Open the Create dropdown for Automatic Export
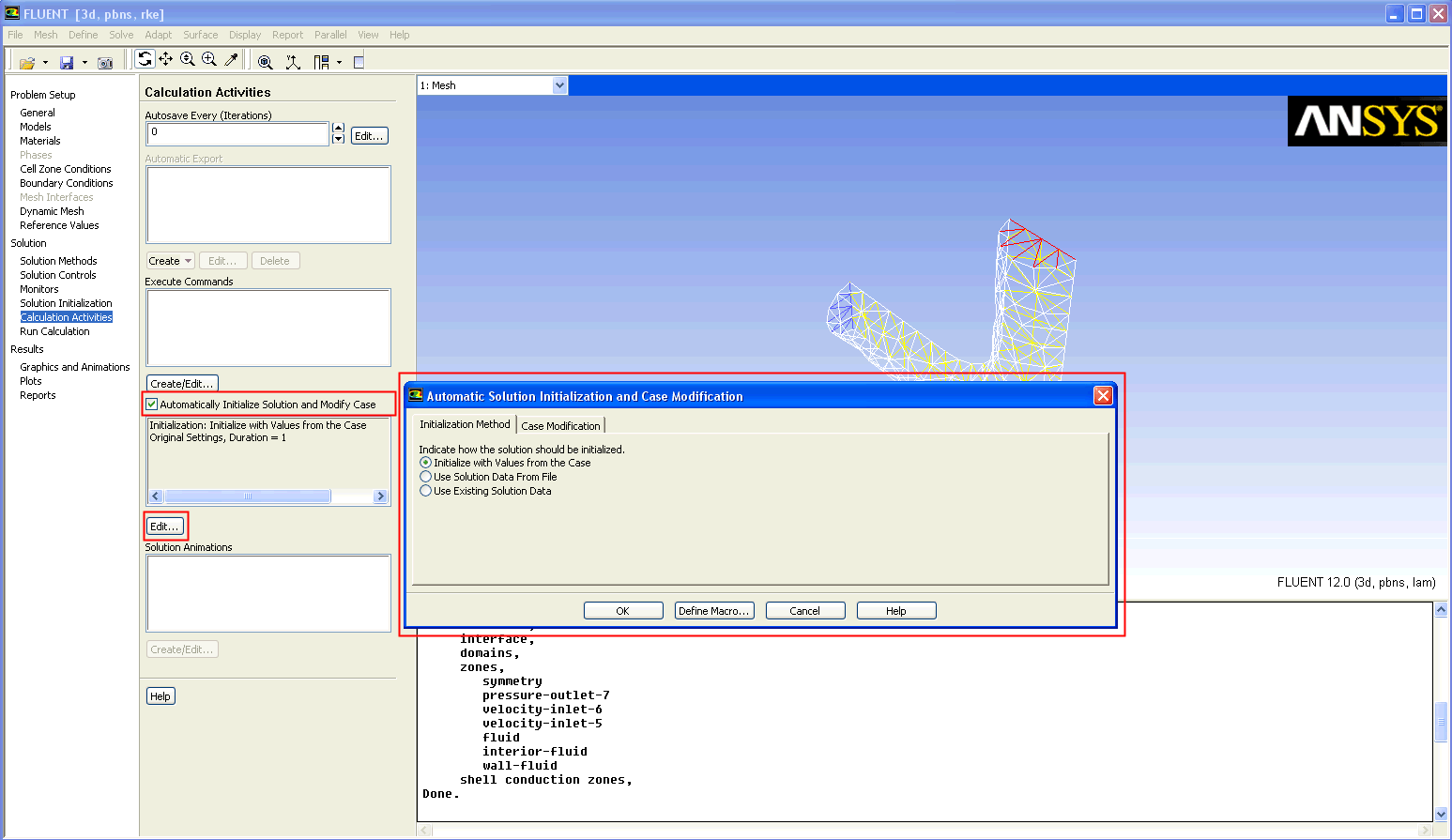Image resolution: width=1452 pixels, height=840 pixels. point(170,261)
